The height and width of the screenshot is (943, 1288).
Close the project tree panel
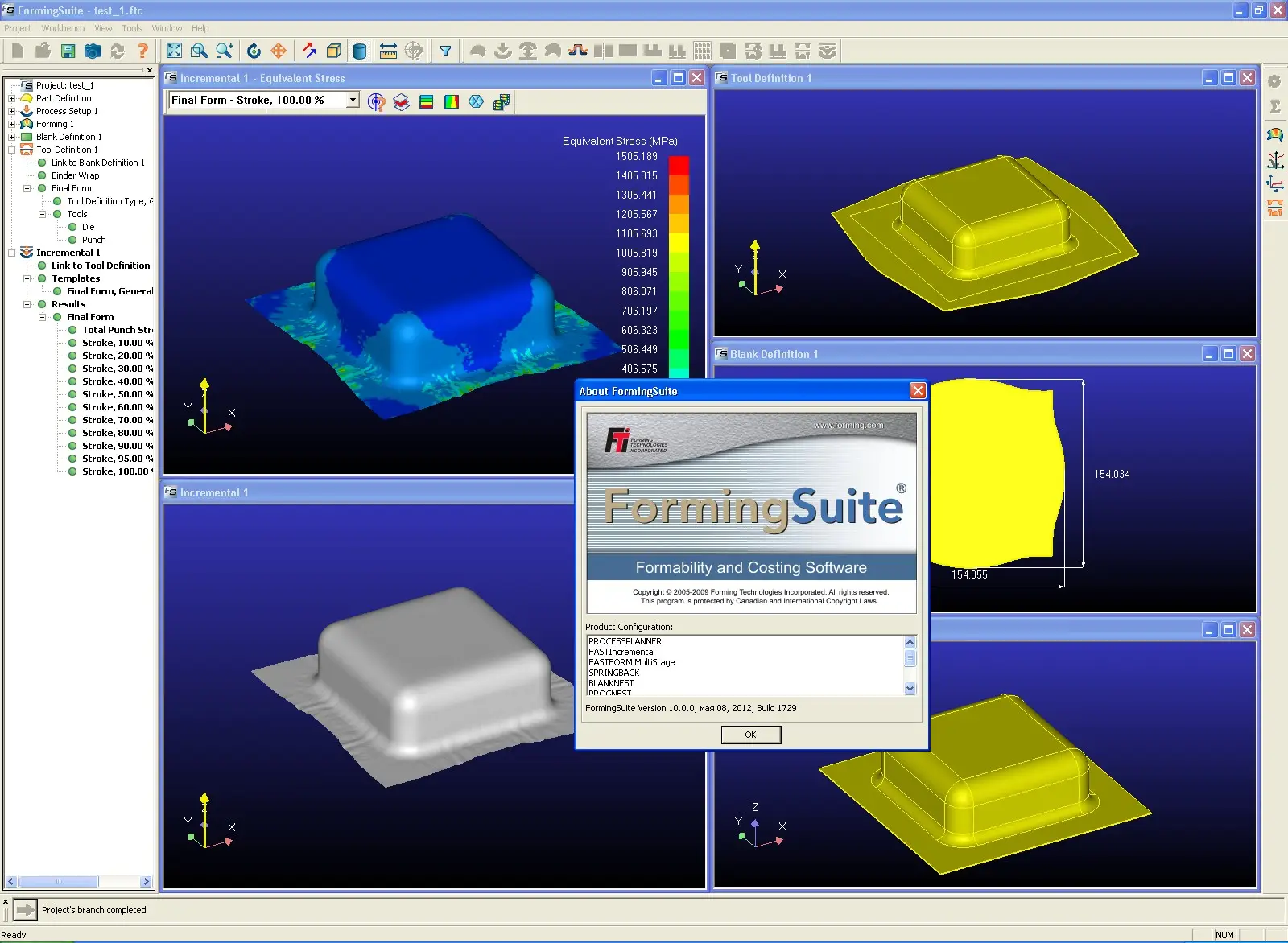[150, 71]
